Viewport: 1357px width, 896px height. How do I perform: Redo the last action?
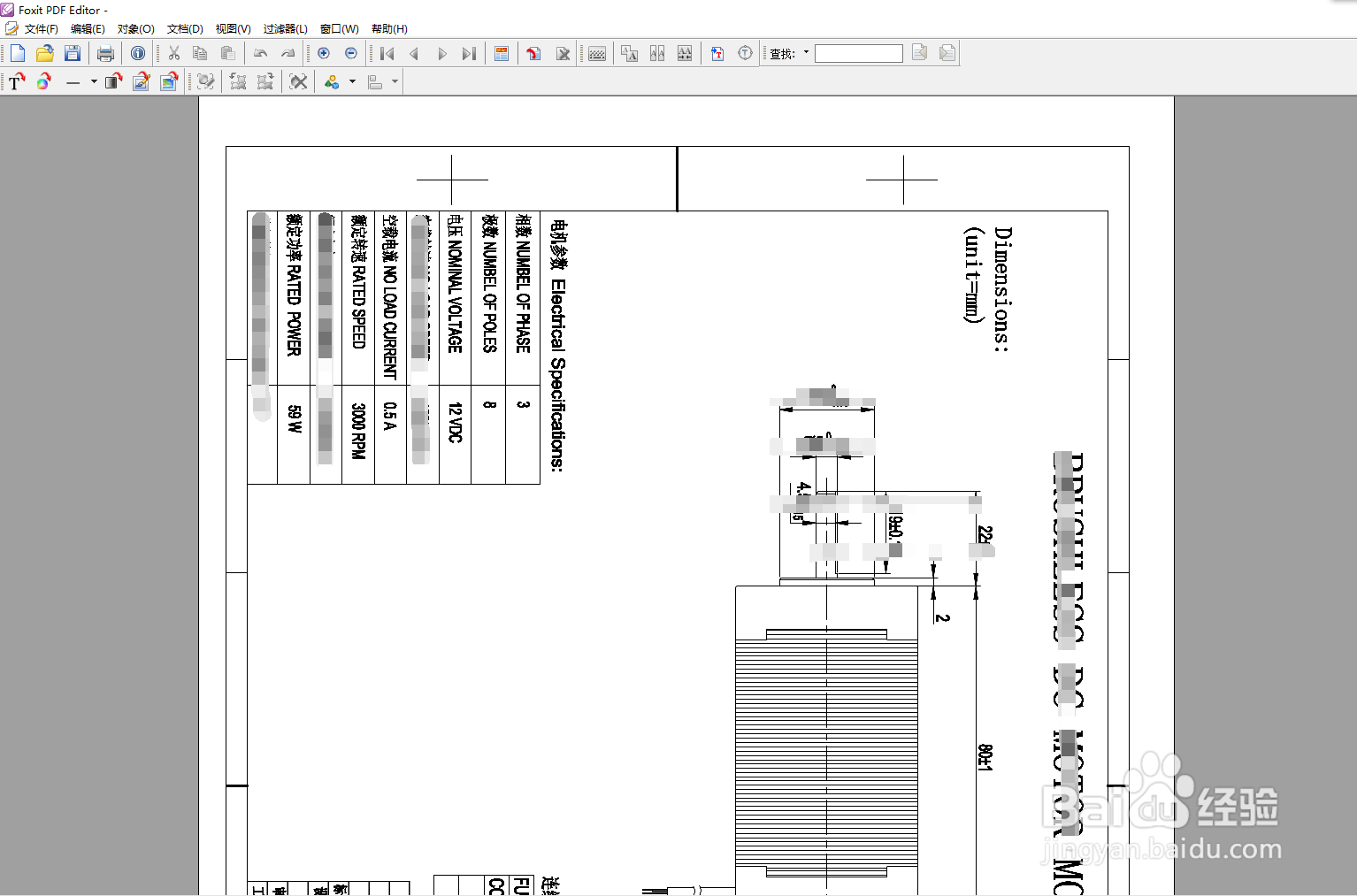287,53
